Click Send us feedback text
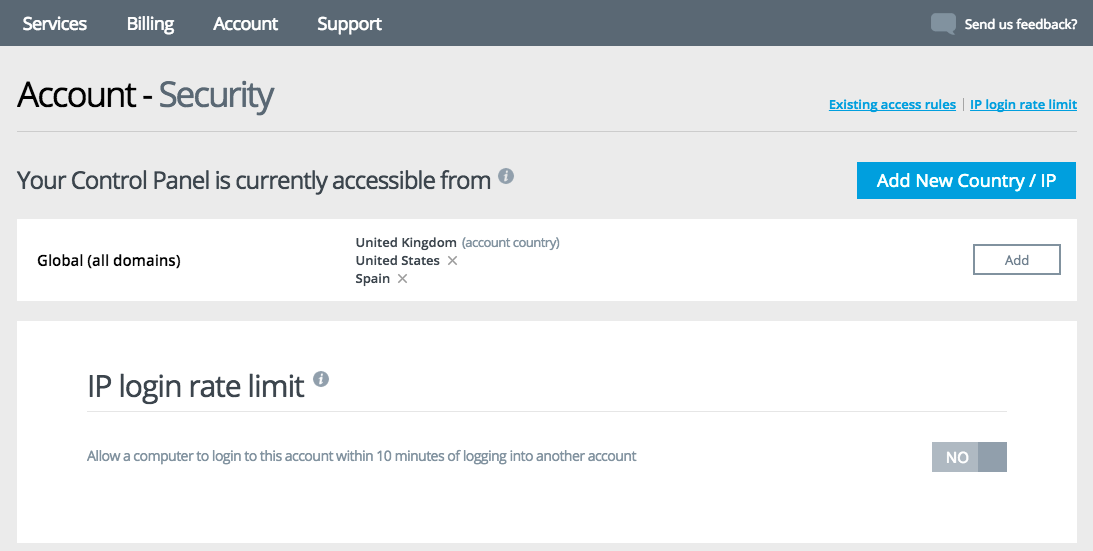Viewport: 1093px width, 551px height. [1020, 24]
